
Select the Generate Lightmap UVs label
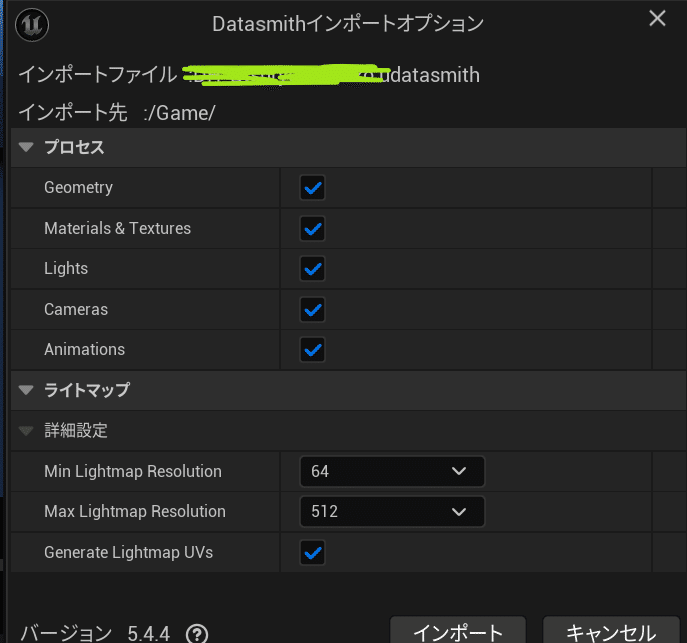pos(128,552)
